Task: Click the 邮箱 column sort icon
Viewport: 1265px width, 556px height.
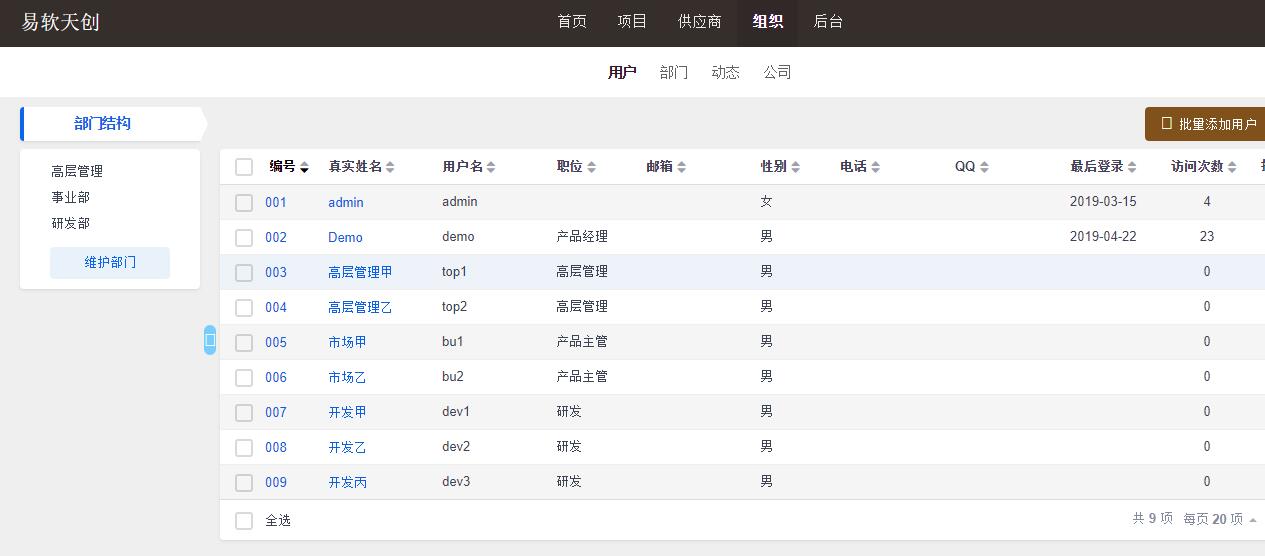Action: (681, 167)
